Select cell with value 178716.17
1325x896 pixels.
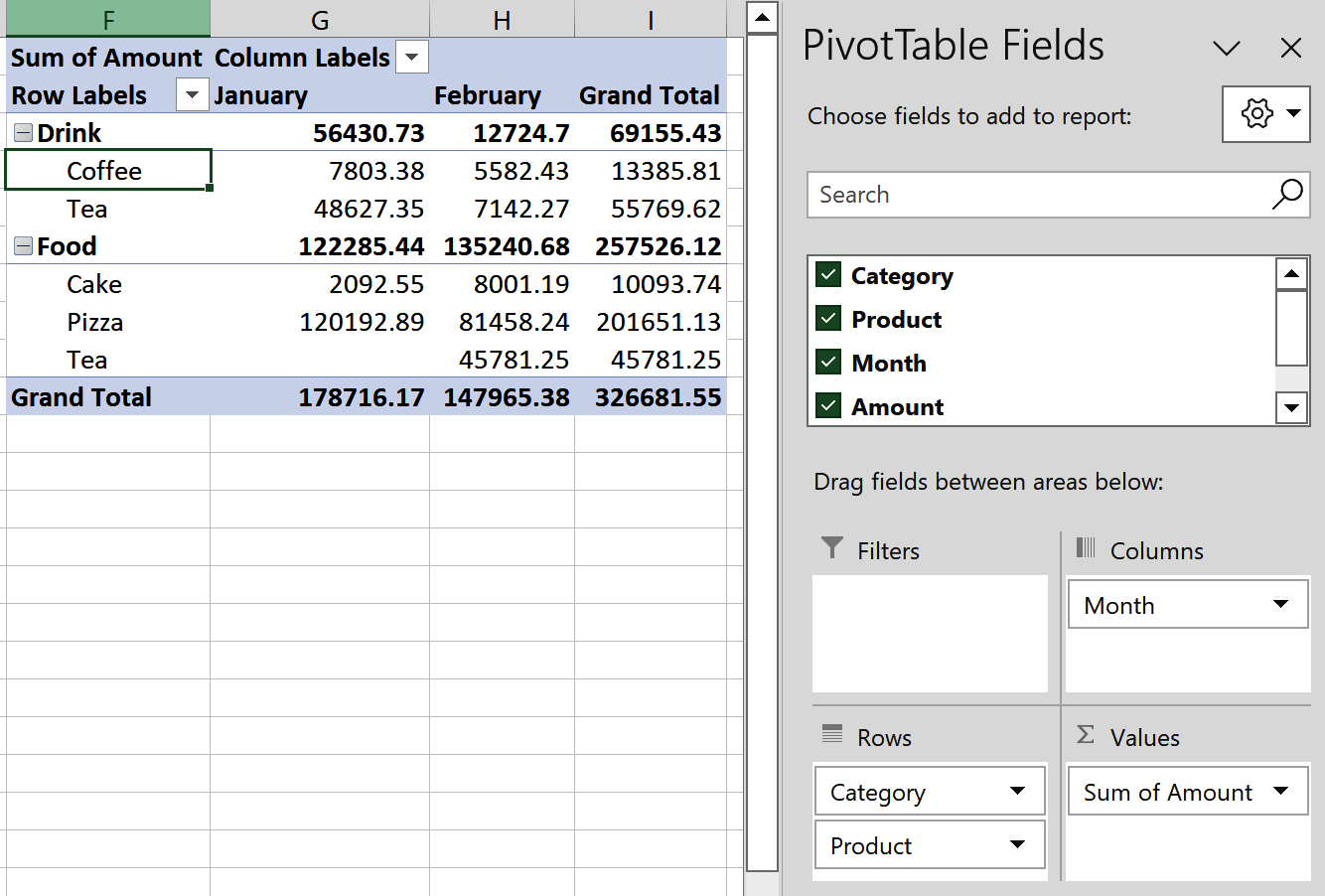pos(320,397)
